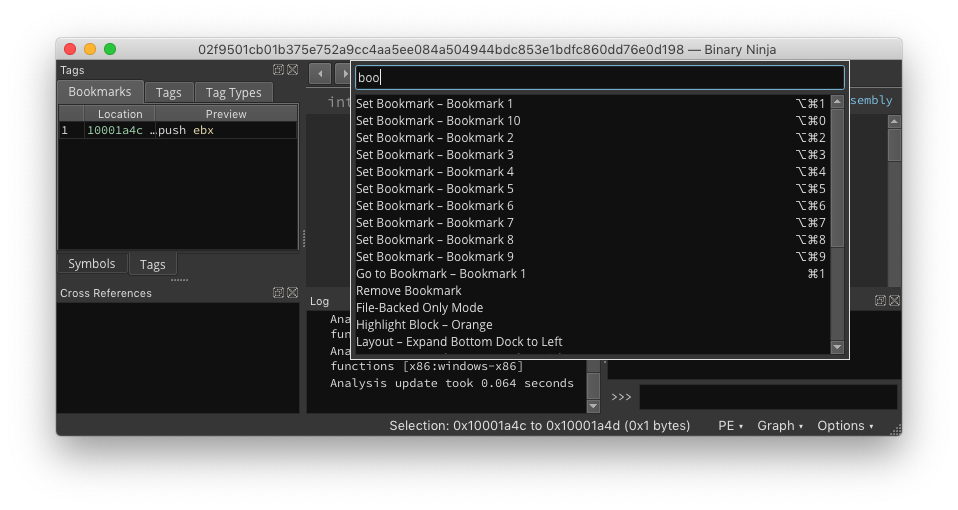
Task: Run 'Go to Bookmark – Bookmark 1'
Action: [x=441, y=274]
